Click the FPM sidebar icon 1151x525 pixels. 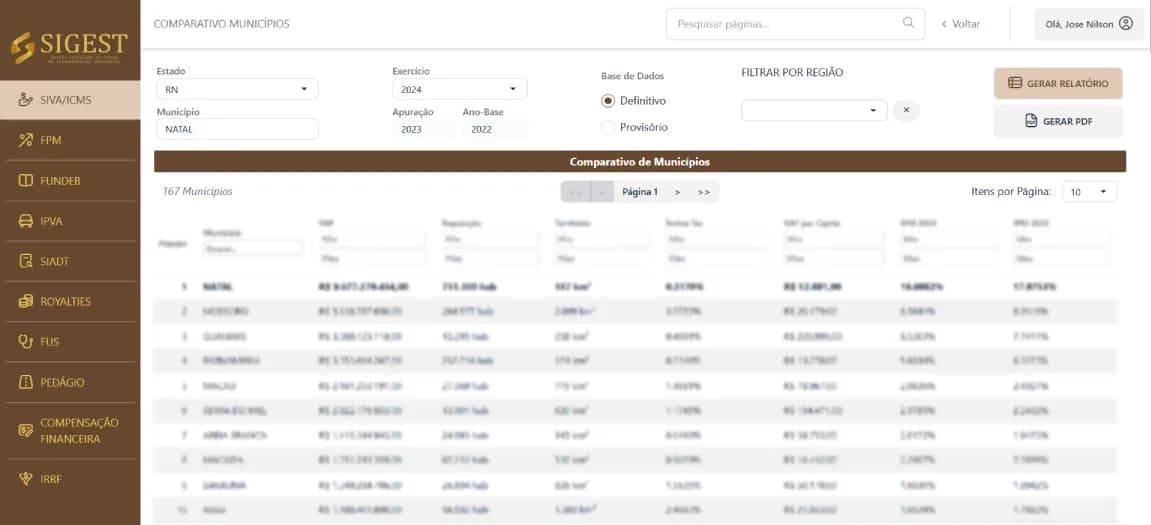coord(26,140)
